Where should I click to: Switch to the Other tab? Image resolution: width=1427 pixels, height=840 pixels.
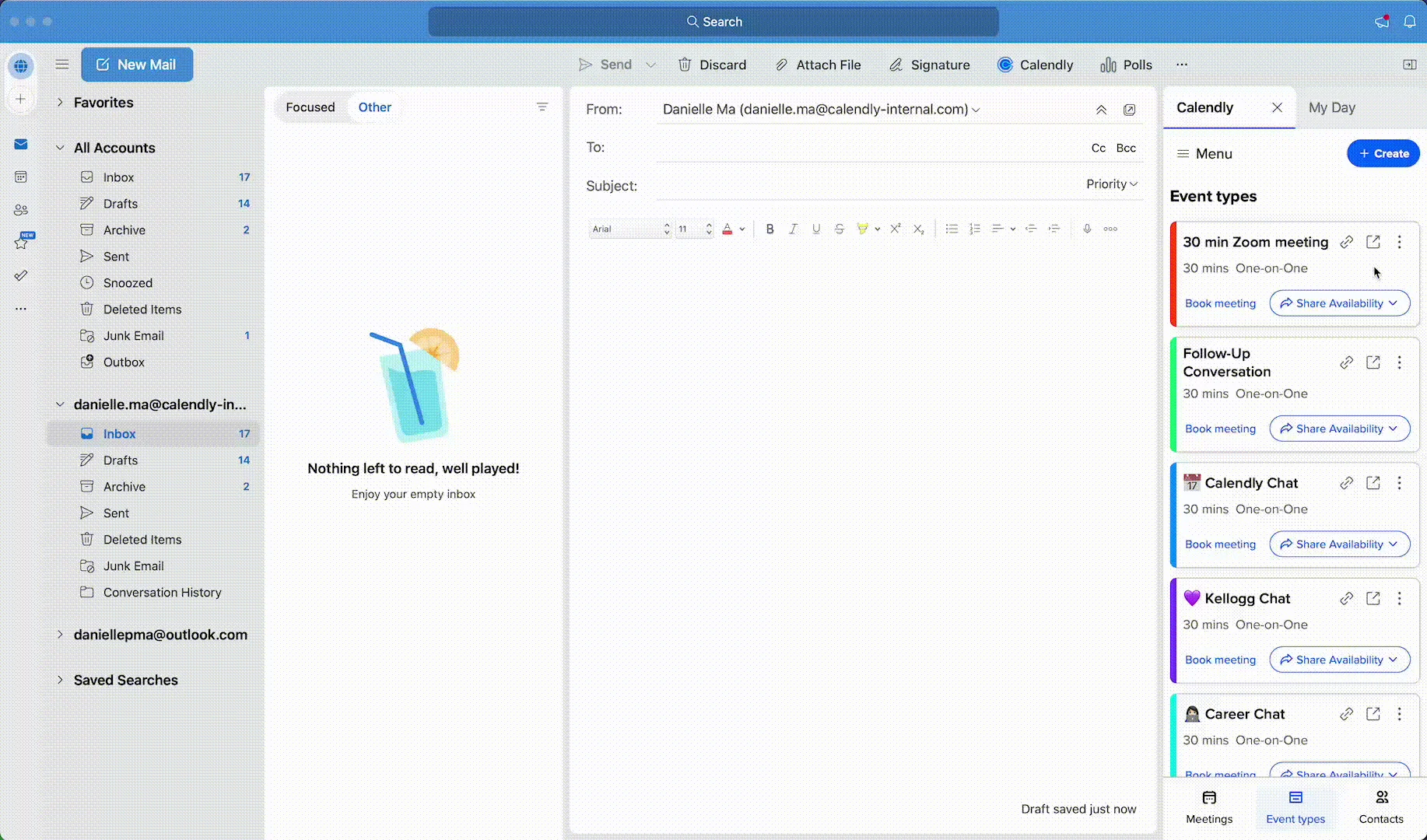pyautogui.click(x=374, y=107)
